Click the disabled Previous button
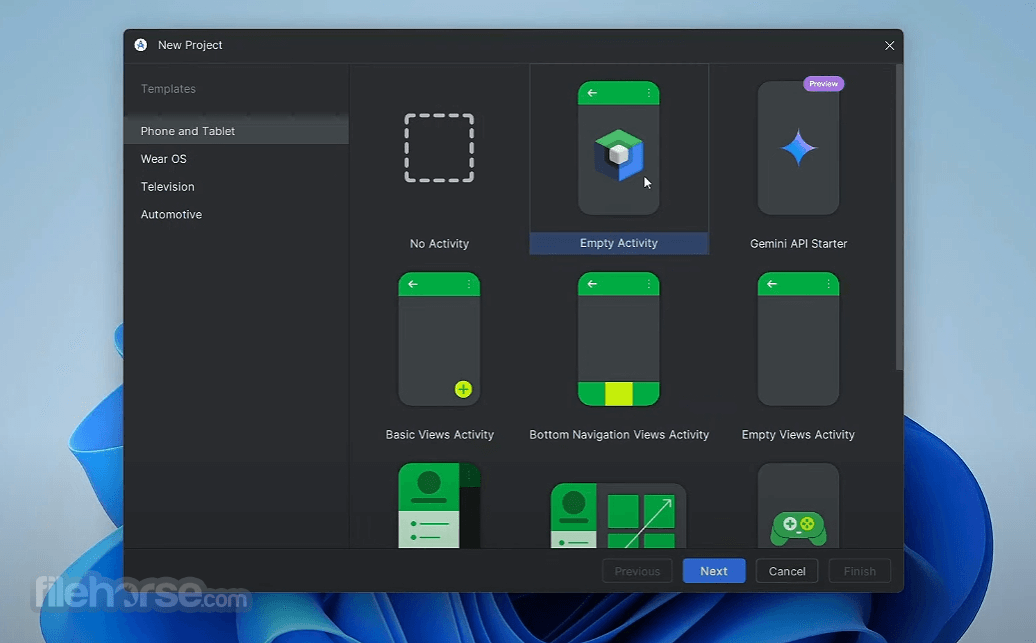1036x643 pixels. (x=637, y=571)
